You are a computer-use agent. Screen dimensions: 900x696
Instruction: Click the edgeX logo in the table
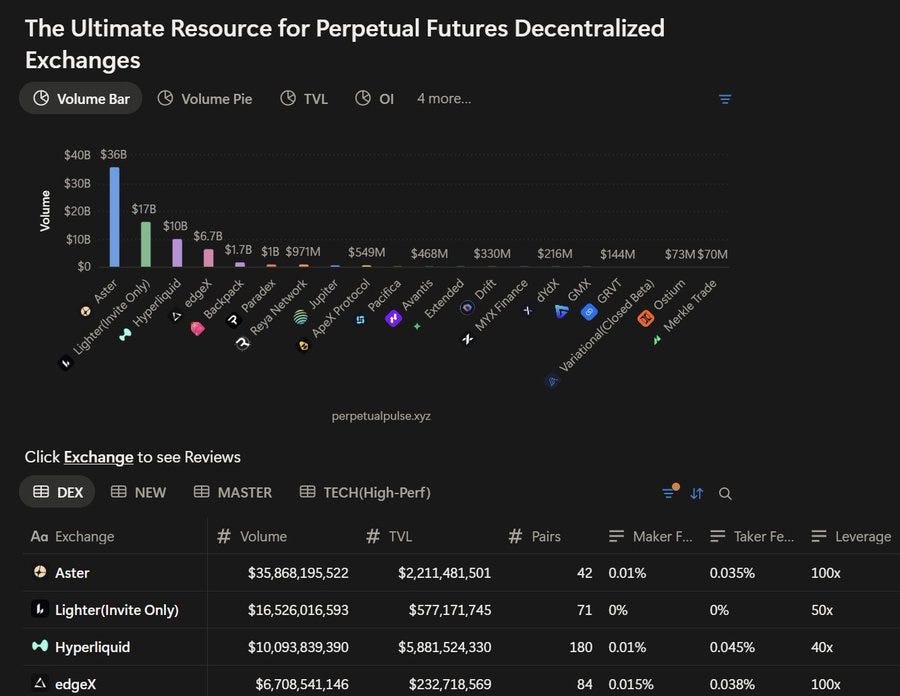pyautogui.click(x=39, y=684)
